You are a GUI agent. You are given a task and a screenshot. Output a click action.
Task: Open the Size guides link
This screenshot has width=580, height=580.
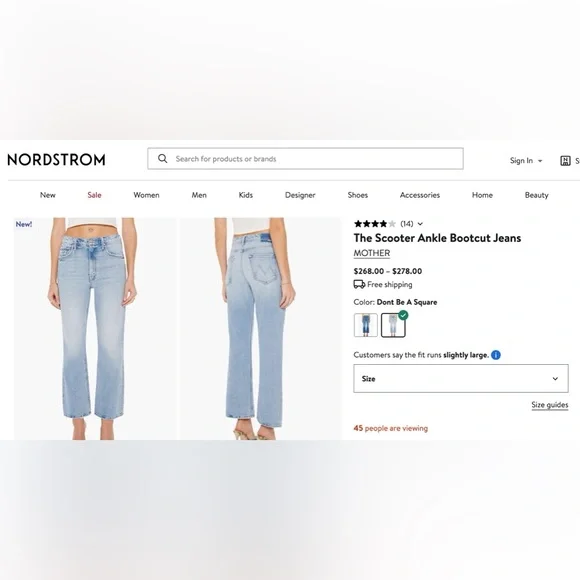[x=550, y=405]
